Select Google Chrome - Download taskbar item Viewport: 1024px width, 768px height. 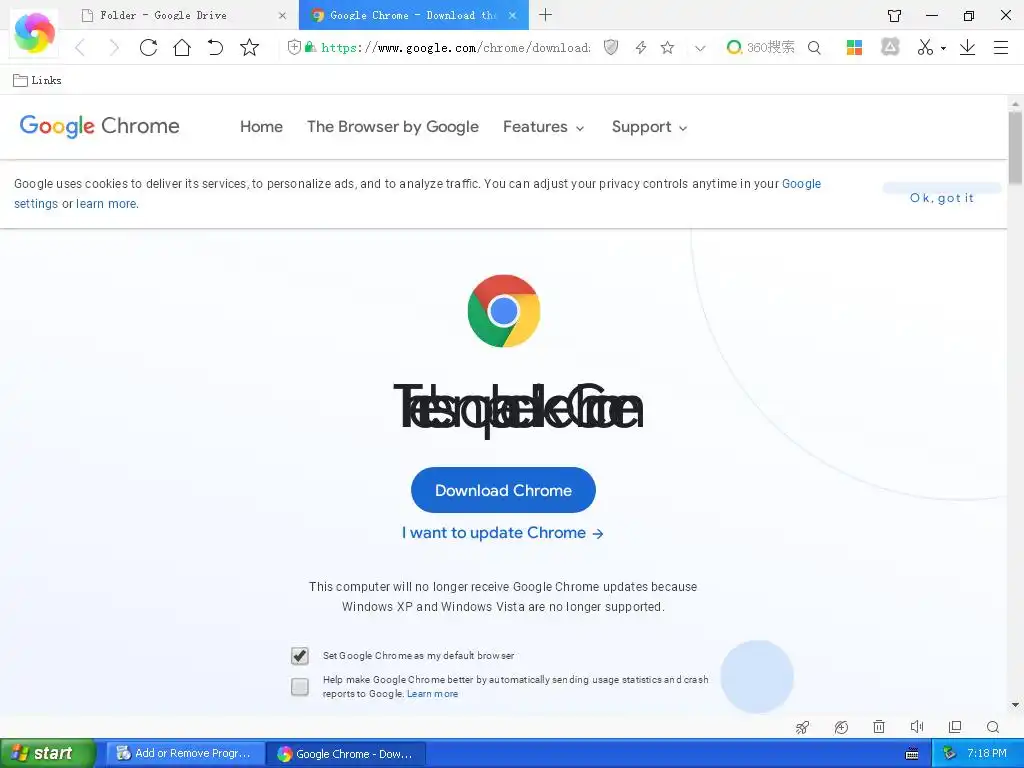coord(346,754)
